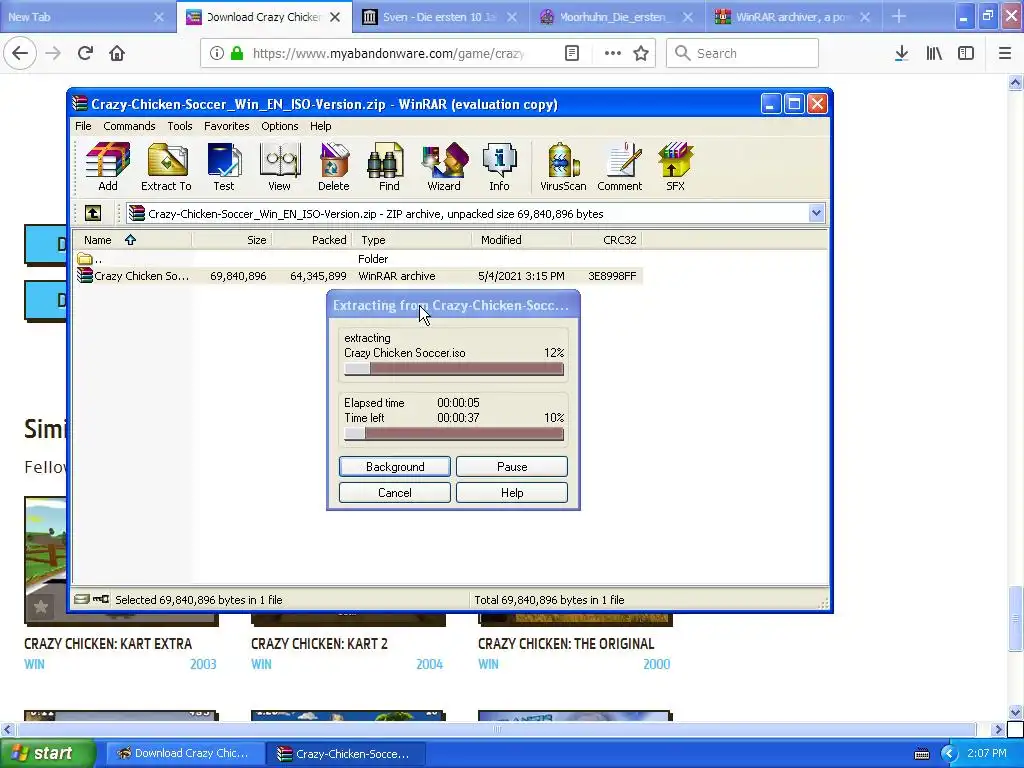The image size is (1024, 768).
Task: Open the Favorites menu
Action: (x=227, y=126)
